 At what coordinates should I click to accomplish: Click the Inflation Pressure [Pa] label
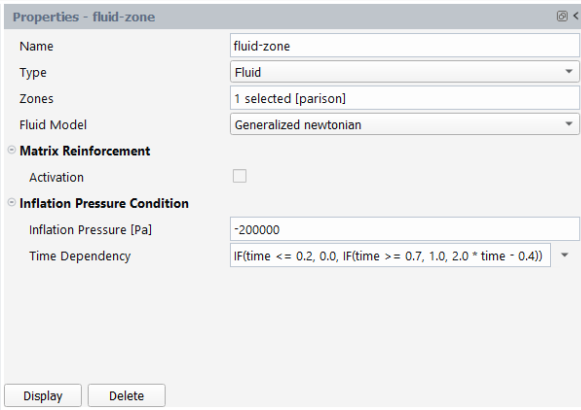(x=90, y=230)
